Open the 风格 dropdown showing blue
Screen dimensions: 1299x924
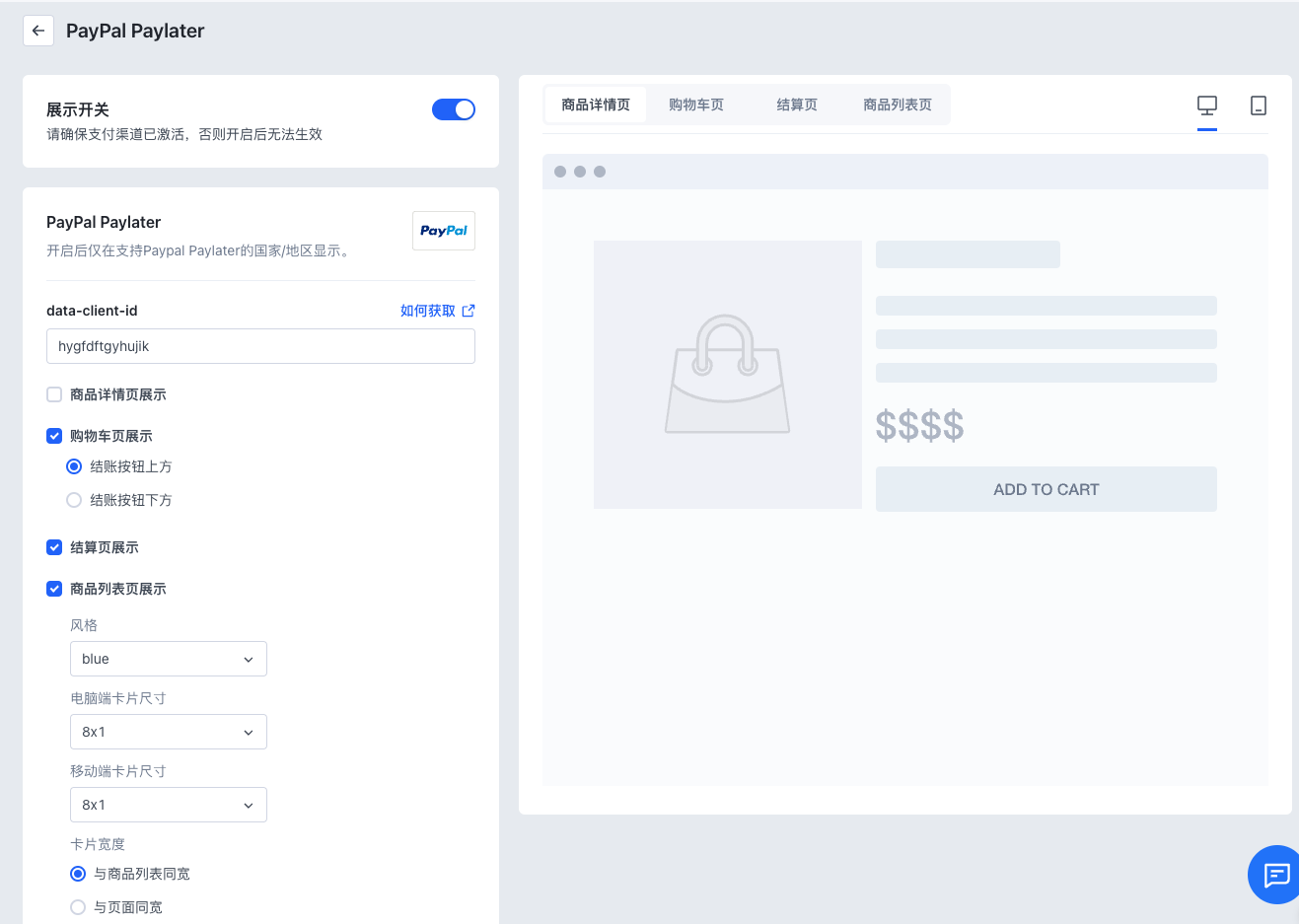point(169,659)
